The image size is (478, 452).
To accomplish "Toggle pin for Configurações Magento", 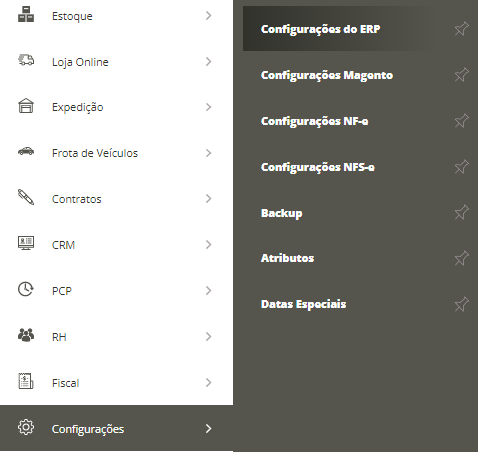I will (462, 75).
